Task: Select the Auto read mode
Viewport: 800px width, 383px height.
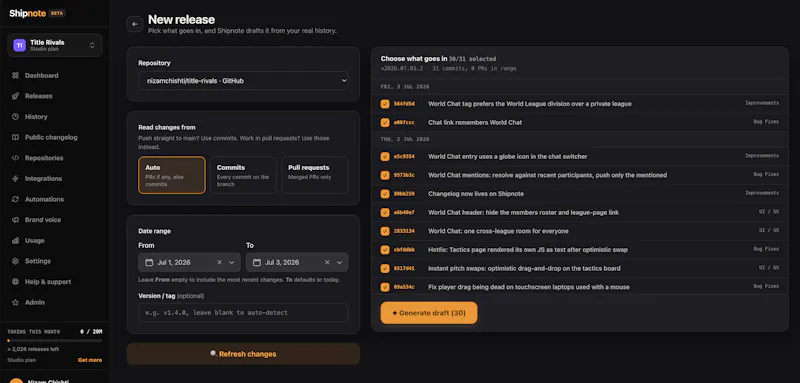Action: coord(172,175)
